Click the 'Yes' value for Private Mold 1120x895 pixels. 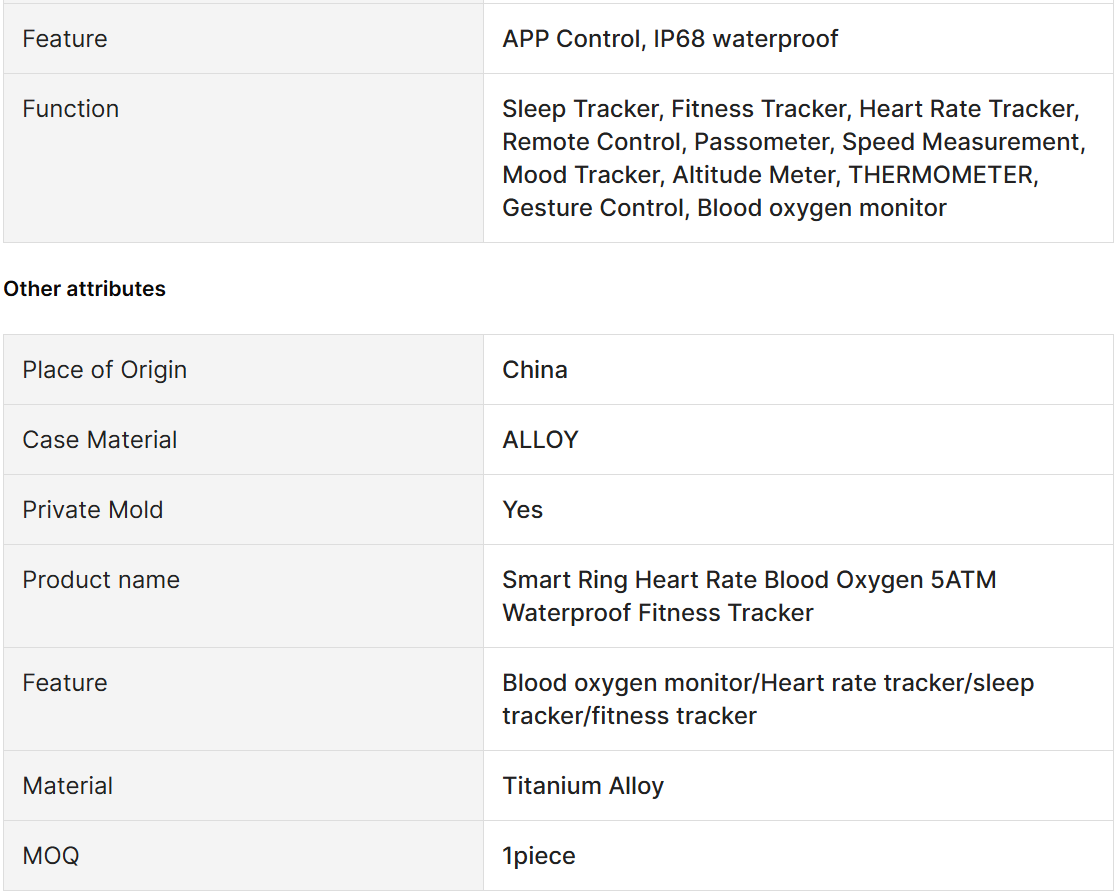click(x=523, y=510)
